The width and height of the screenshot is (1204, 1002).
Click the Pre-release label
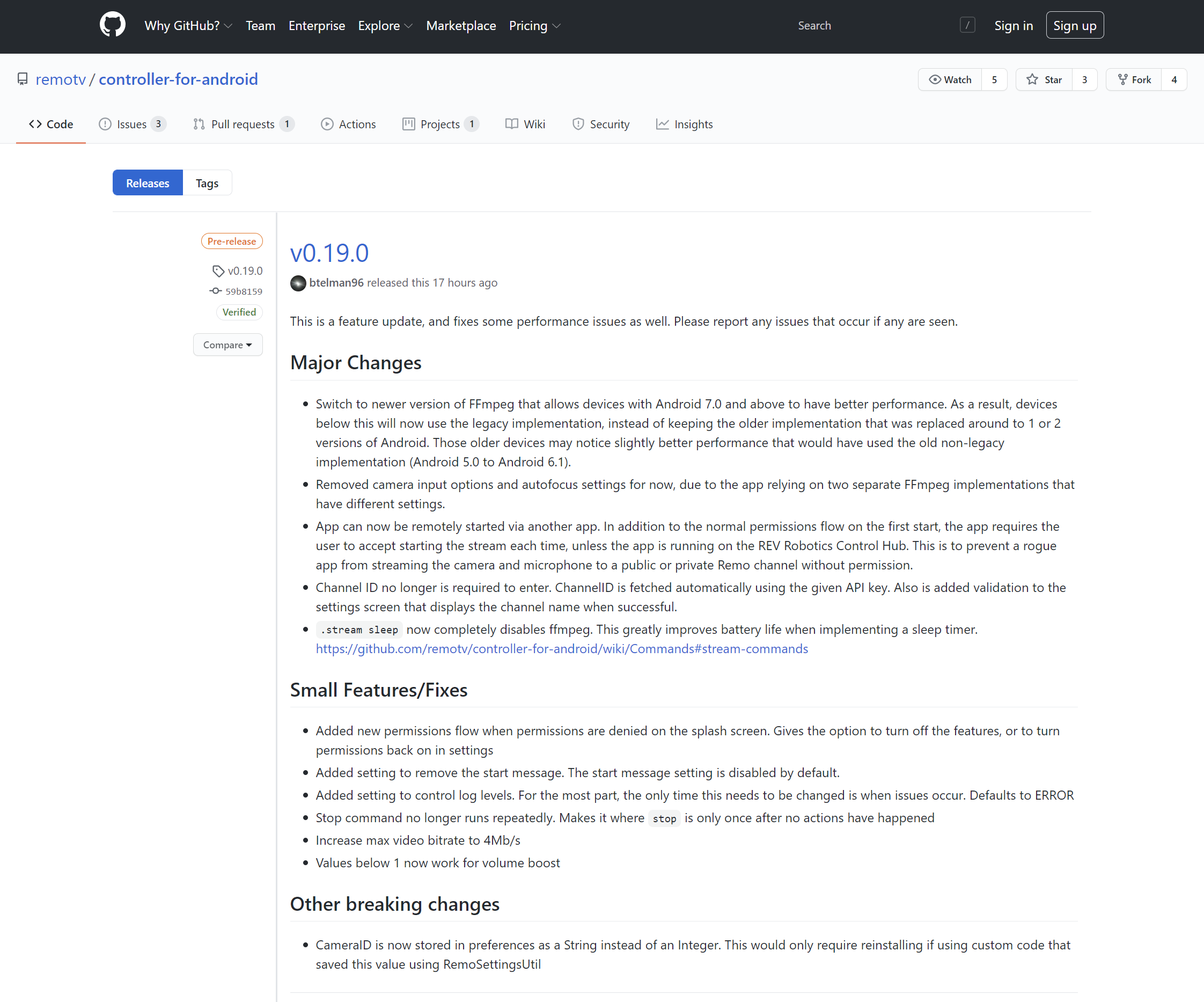pos(232,242)
